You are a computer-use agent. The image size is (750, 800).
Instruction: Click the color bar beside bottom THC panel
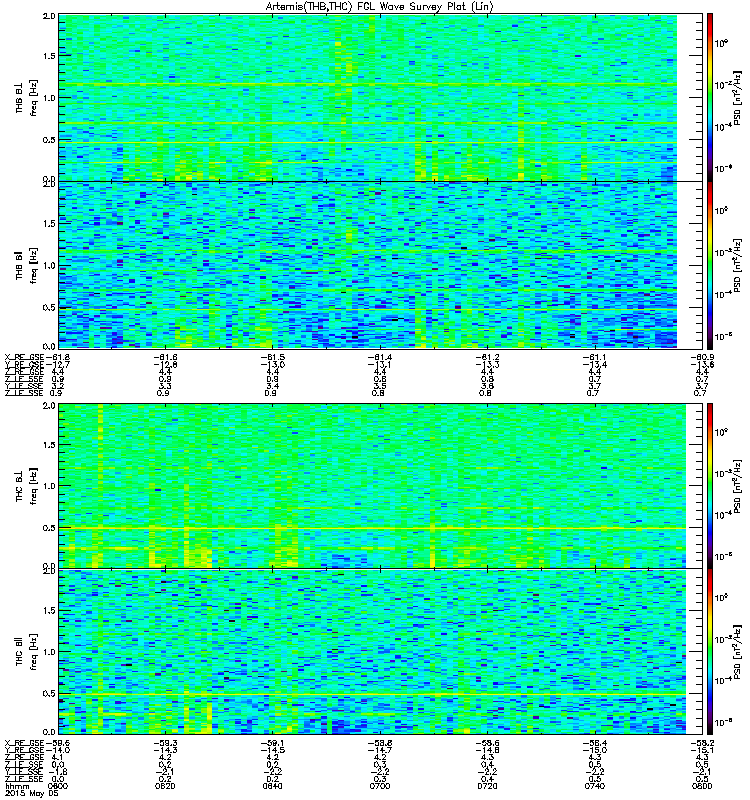coord(710,651)
